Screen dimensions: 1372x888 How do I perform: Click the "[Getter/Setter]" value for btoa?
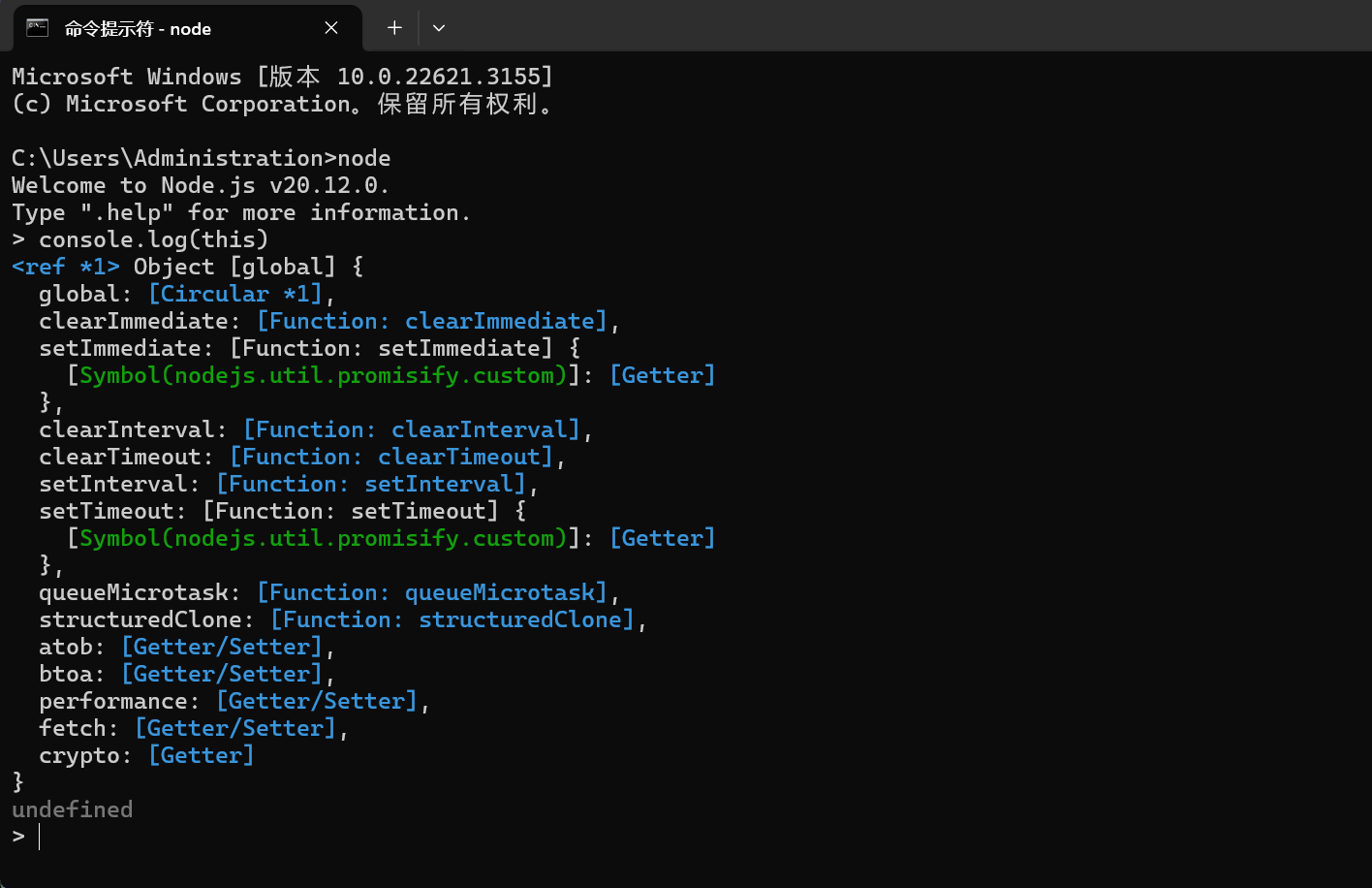222,674
